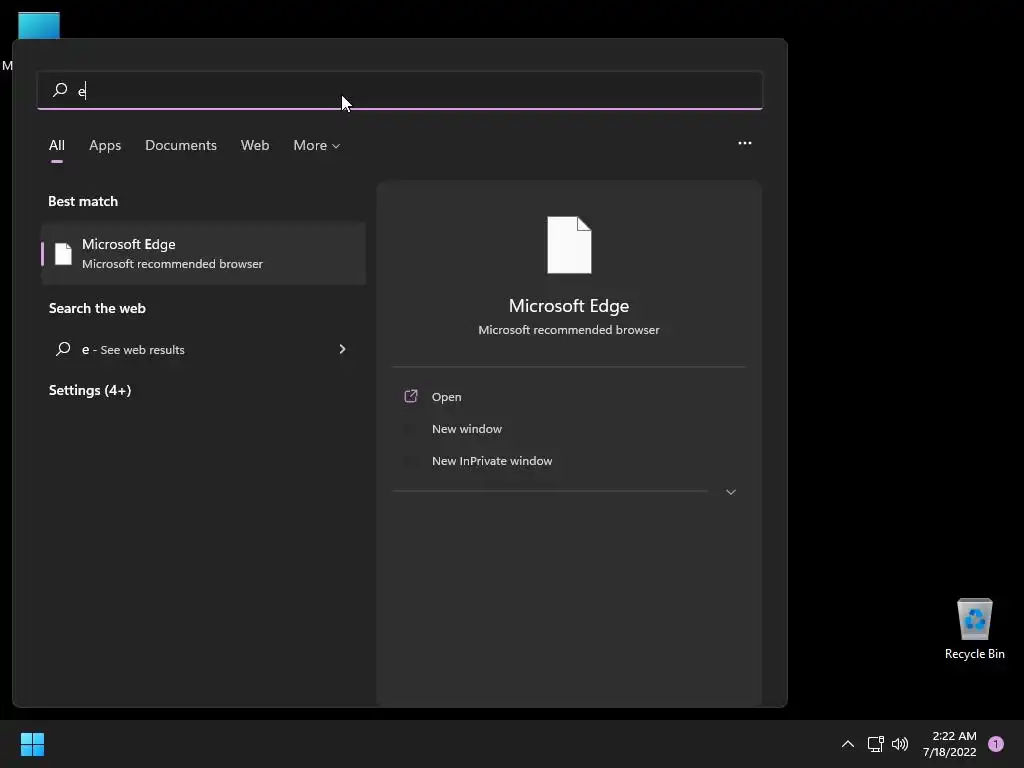Open the three-dot options menu
1024x768 pixels.
pyautogui.click(x=744, y=143)
